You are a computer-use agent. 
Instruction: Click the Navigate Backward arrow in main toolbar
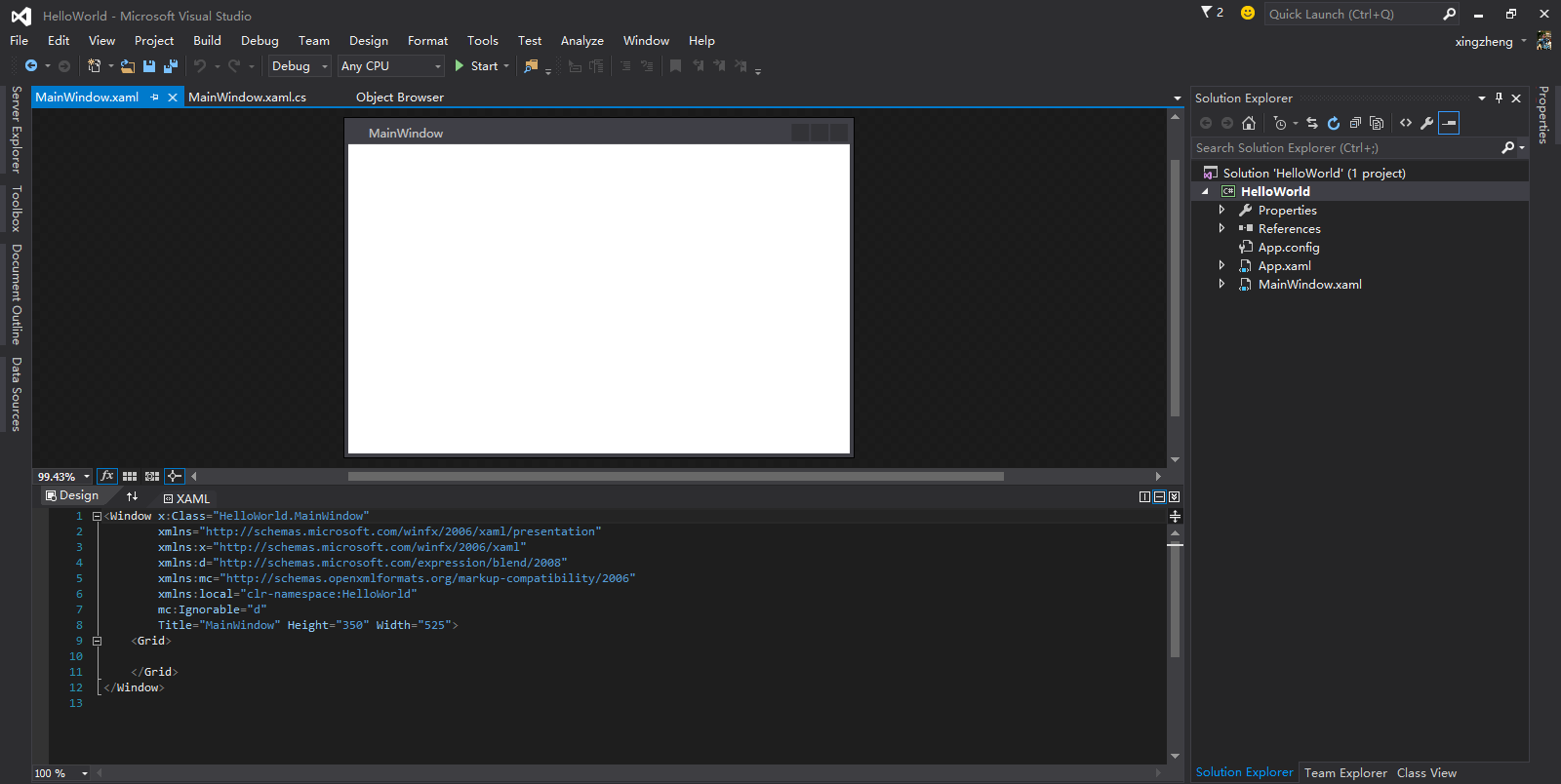(31, 65)
